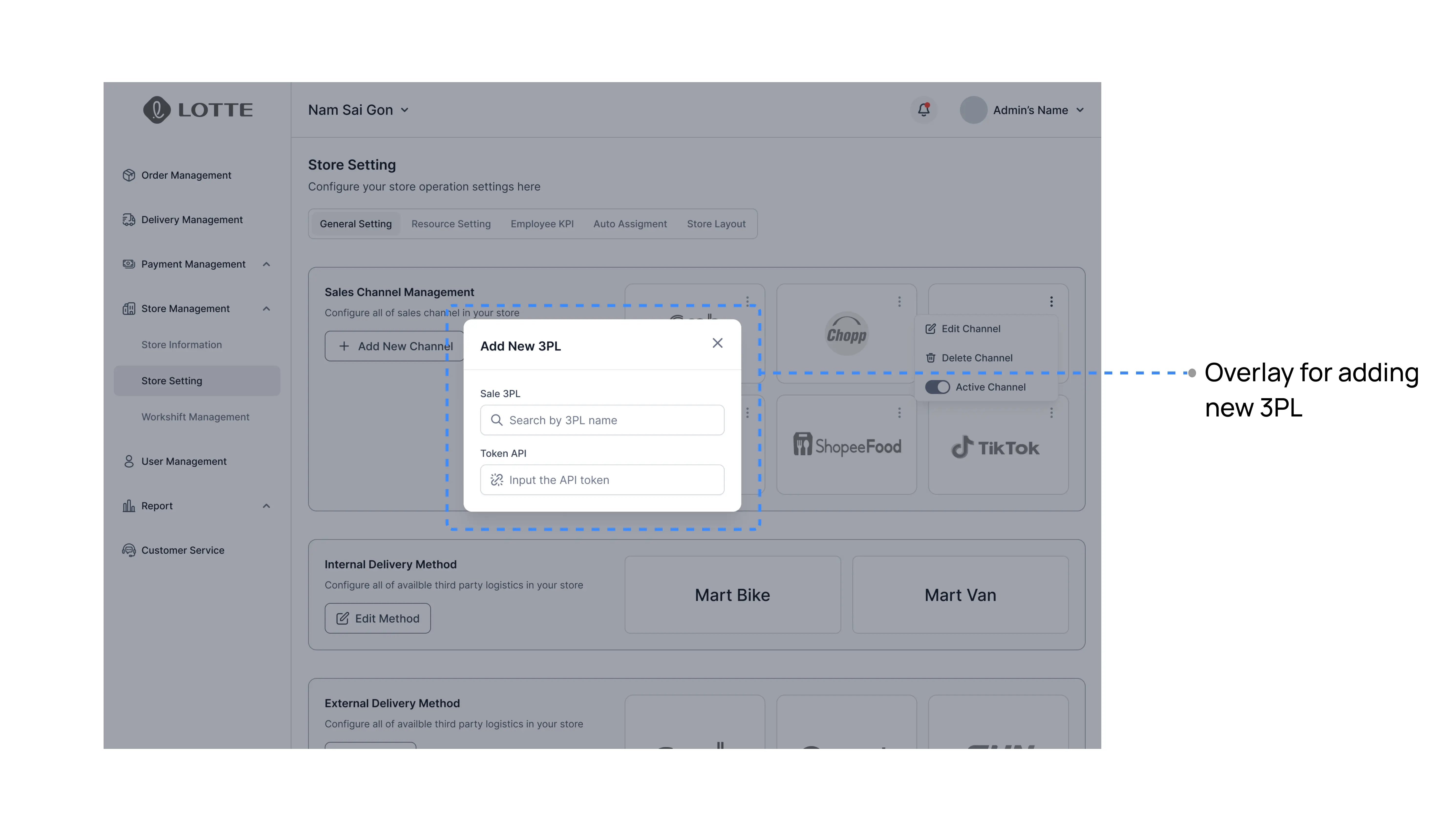
Task: Click the Store Setting page title
Action: pos(351,165)
